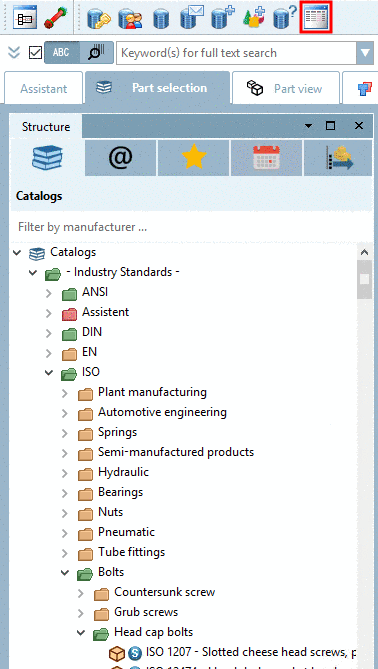The height and width of the screenshot is (669, 378).
Task: Collapse search options with double chevron
Action: pyautogui.click(x=14, y=52)
